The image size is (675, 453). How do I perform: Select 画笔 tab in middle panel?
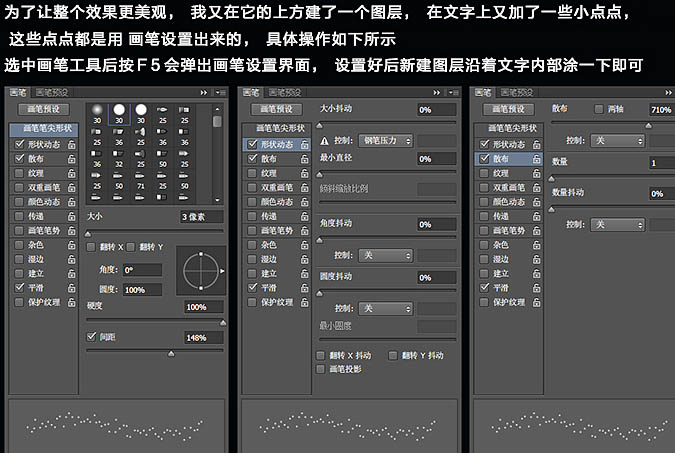(251, 92)
